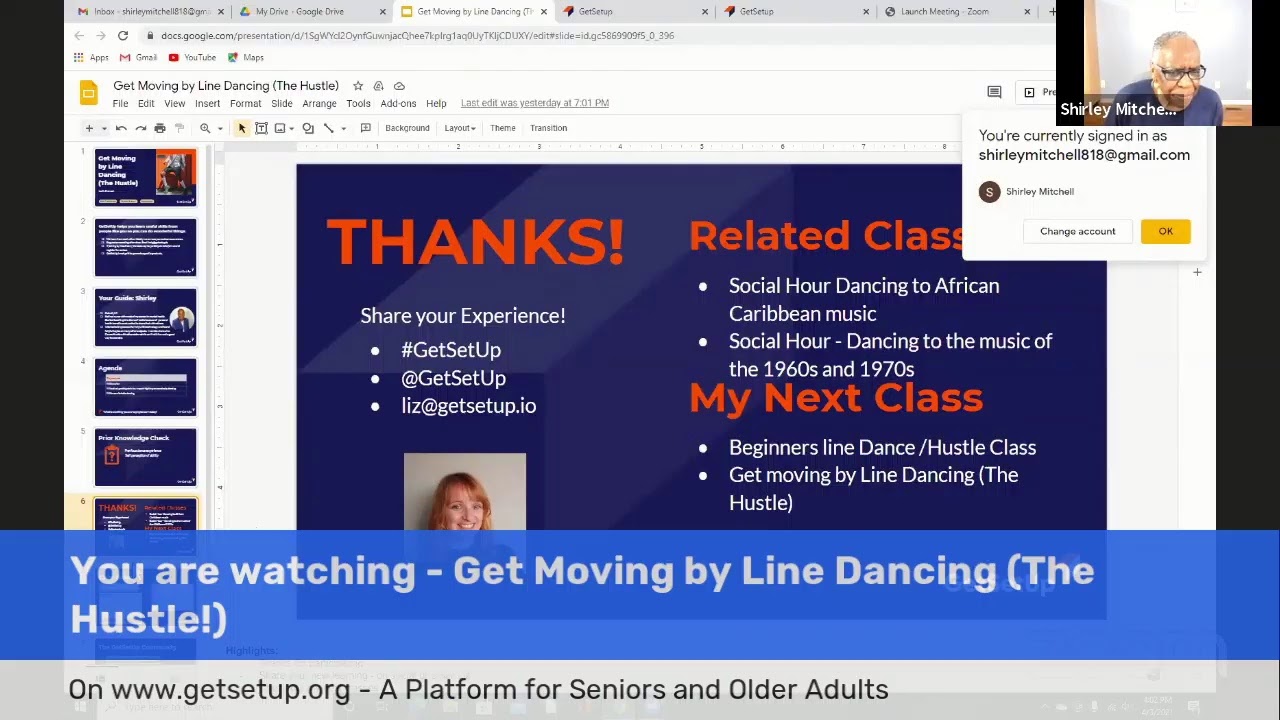
Task: Open YouTube bookmark
Action: [x=192, y=58]
